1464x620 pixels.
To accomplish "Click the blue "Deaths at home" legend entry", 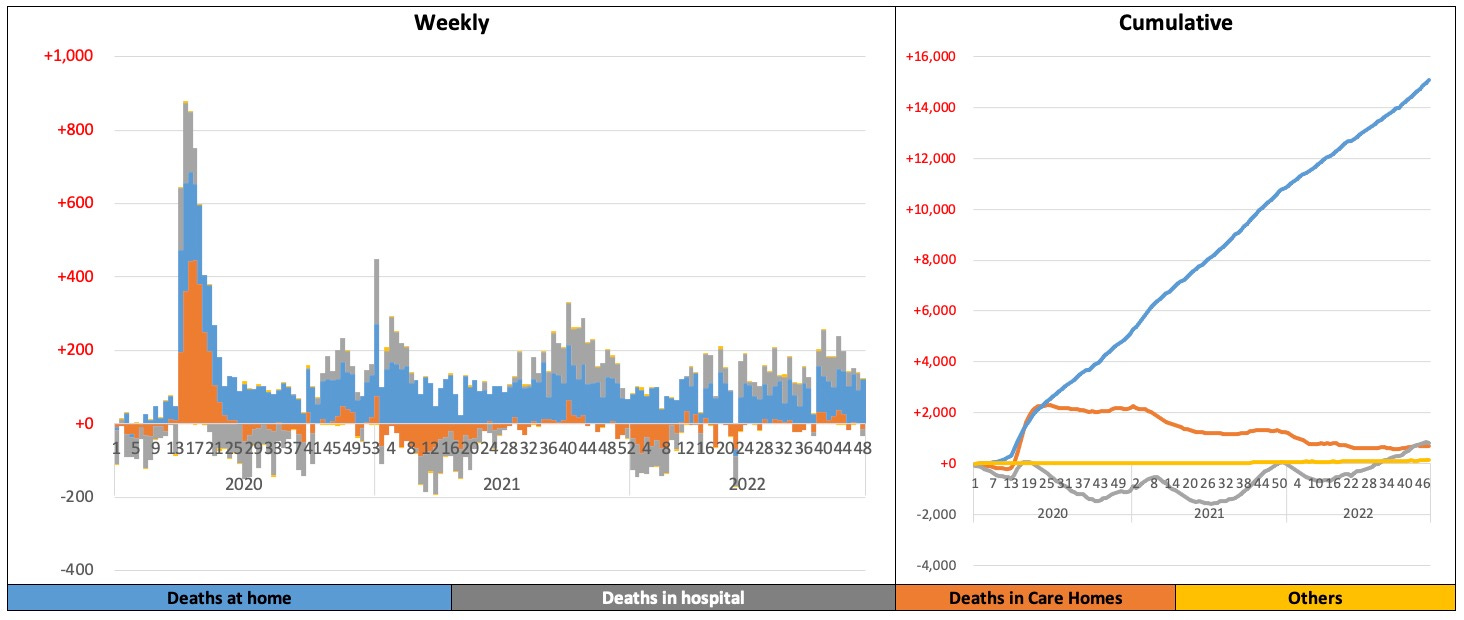I will click(229, 598).
